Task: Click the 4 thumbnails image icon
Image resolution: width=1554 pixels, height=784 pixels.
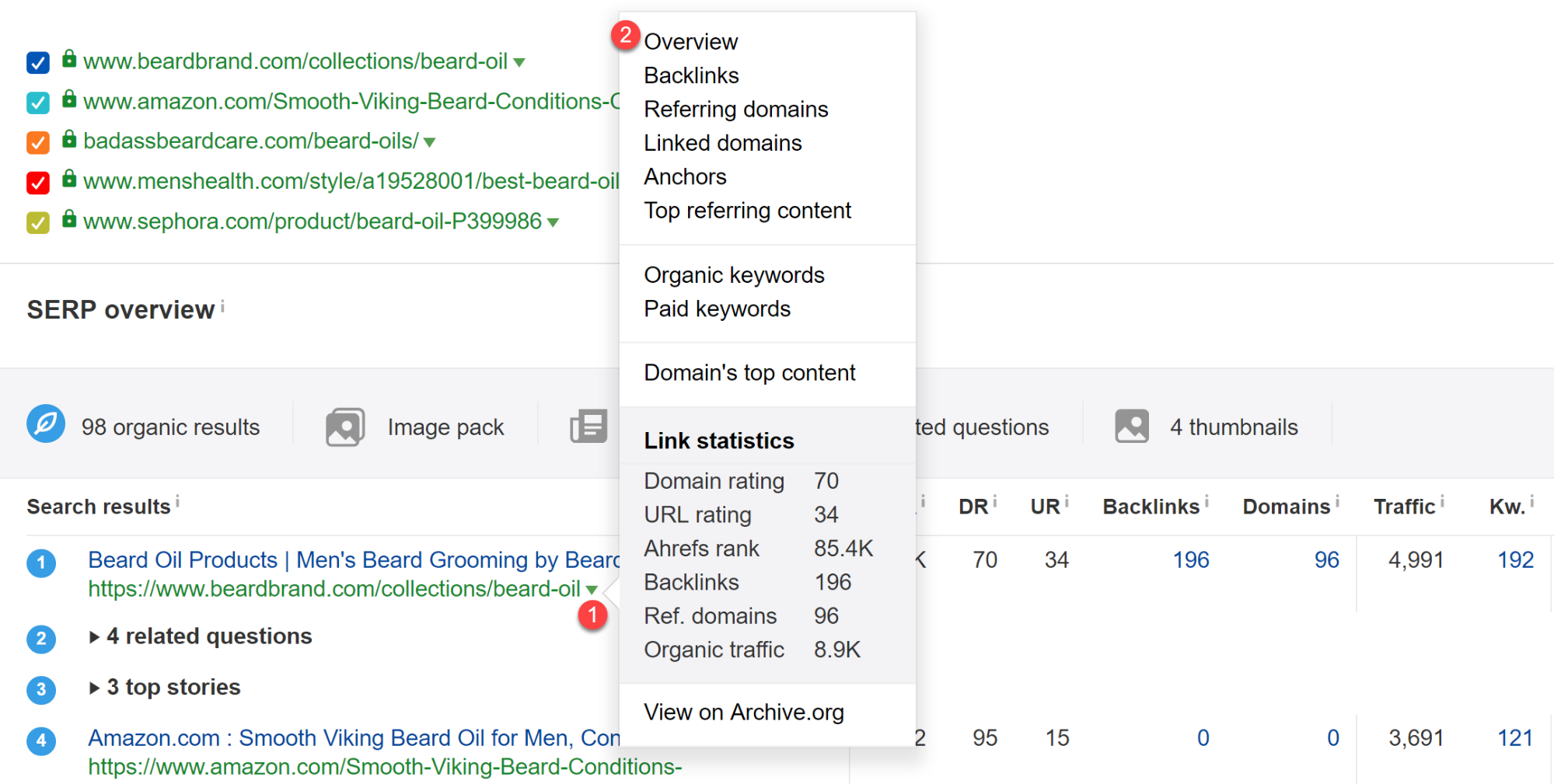Action: (1131, 427)
